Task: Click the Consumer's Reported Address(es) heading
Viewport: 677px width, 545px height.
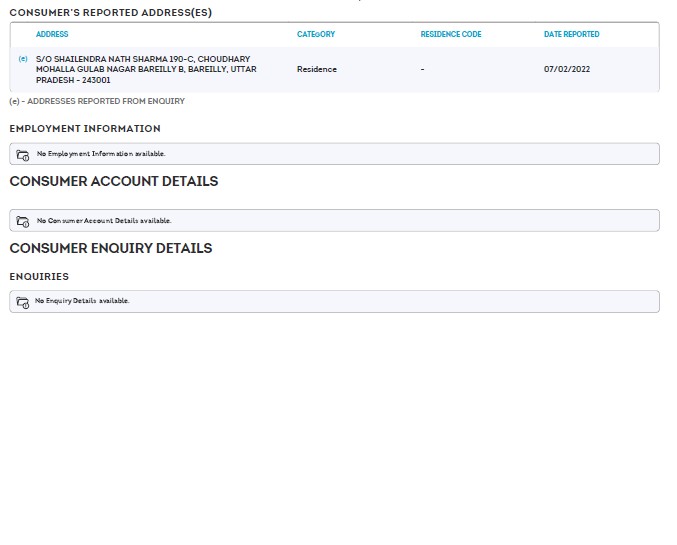Action: [x=110, y=12]
